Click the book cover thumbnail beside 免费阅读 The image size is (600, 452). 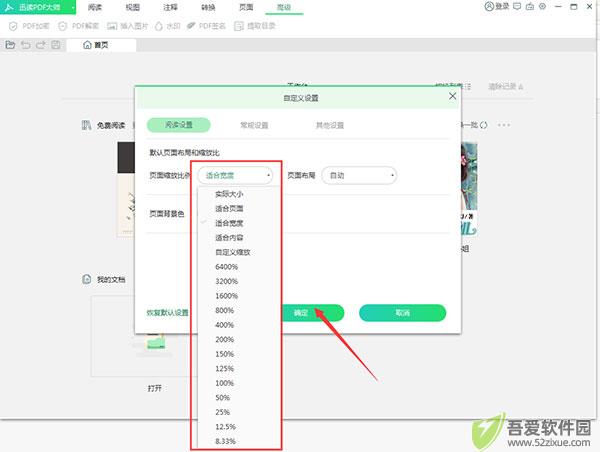click(x=126, y=189)
